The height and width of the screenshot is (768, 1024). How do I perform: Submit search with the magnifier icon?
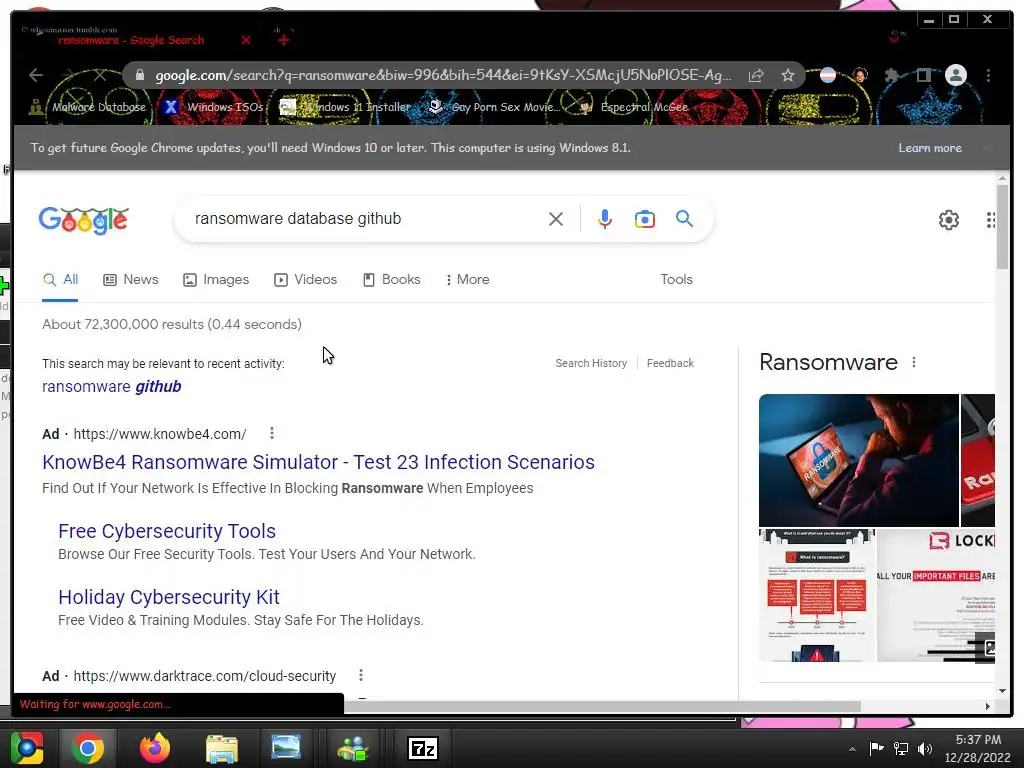(684, 219)
